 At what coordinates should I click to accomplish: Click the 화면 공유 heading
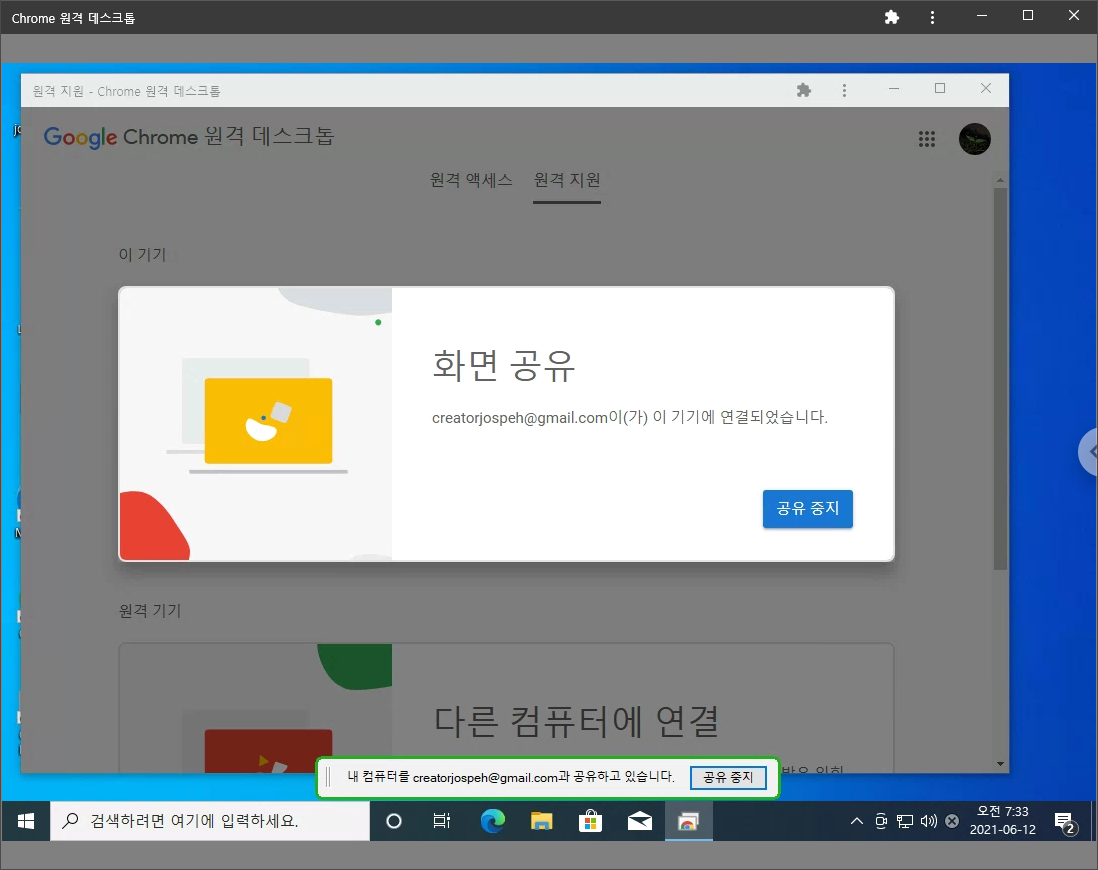tap(503, 365)
